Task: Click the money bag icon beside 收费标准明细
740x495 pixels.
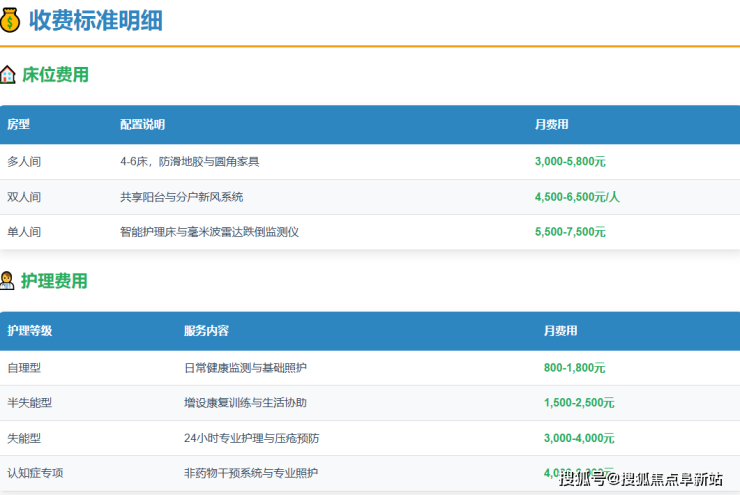Action: tap(10, 20)
